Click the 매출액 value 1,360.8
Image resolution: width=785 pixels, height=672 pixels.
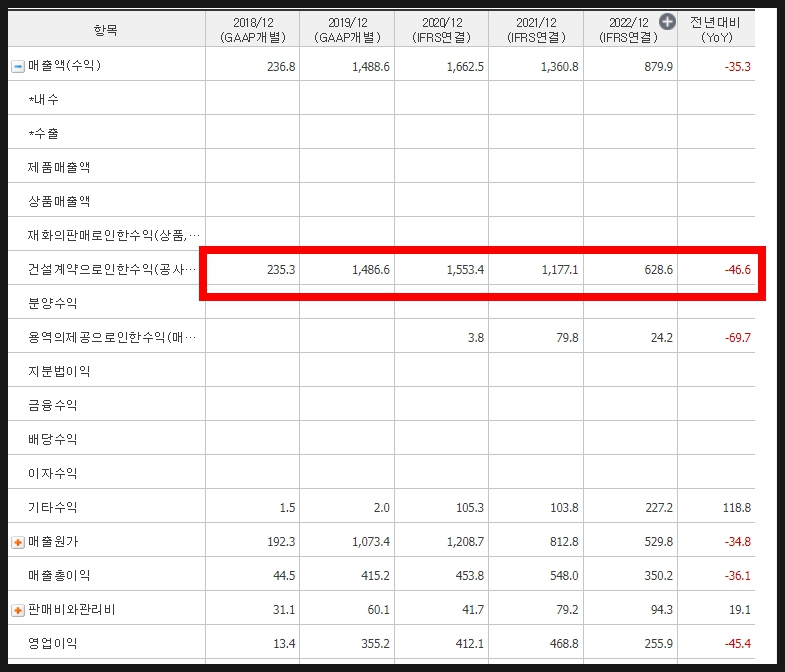(559, 67)
